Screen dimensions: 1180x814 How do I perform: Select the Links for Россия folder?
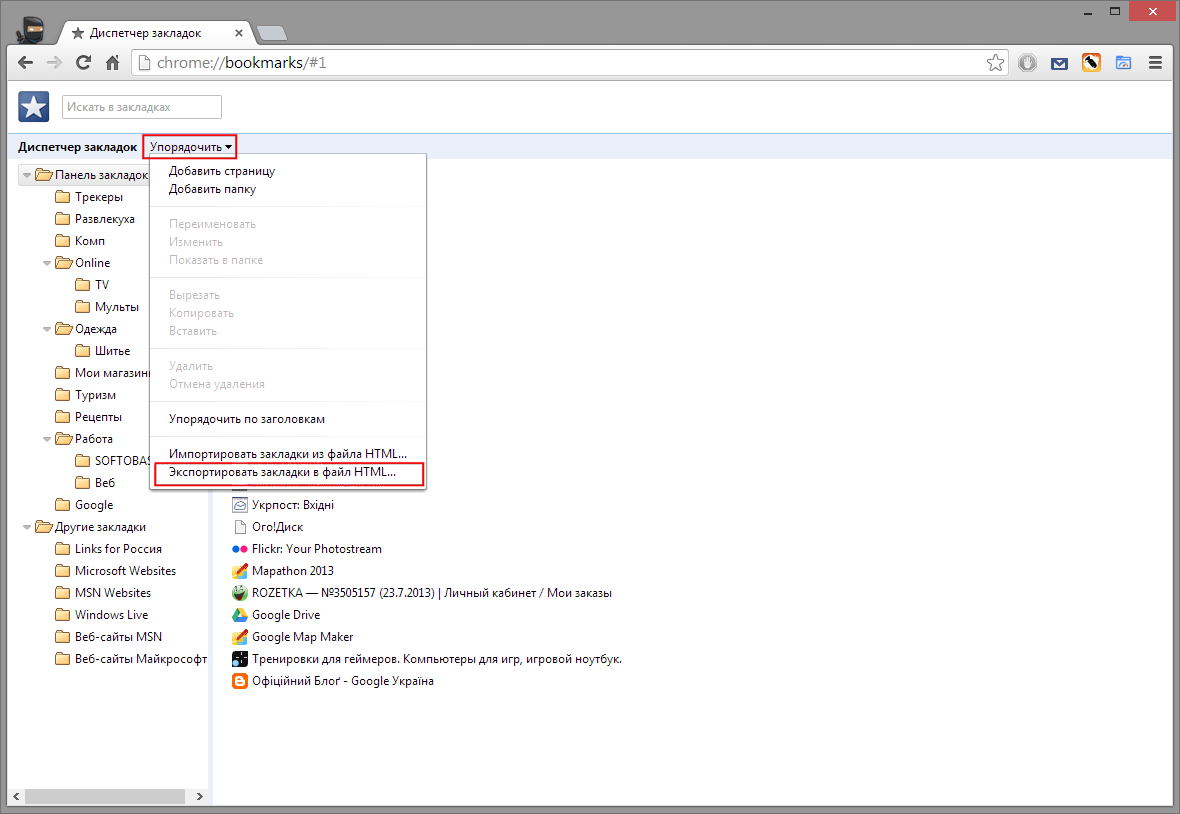pyautogui.click(x=109, y=548)
